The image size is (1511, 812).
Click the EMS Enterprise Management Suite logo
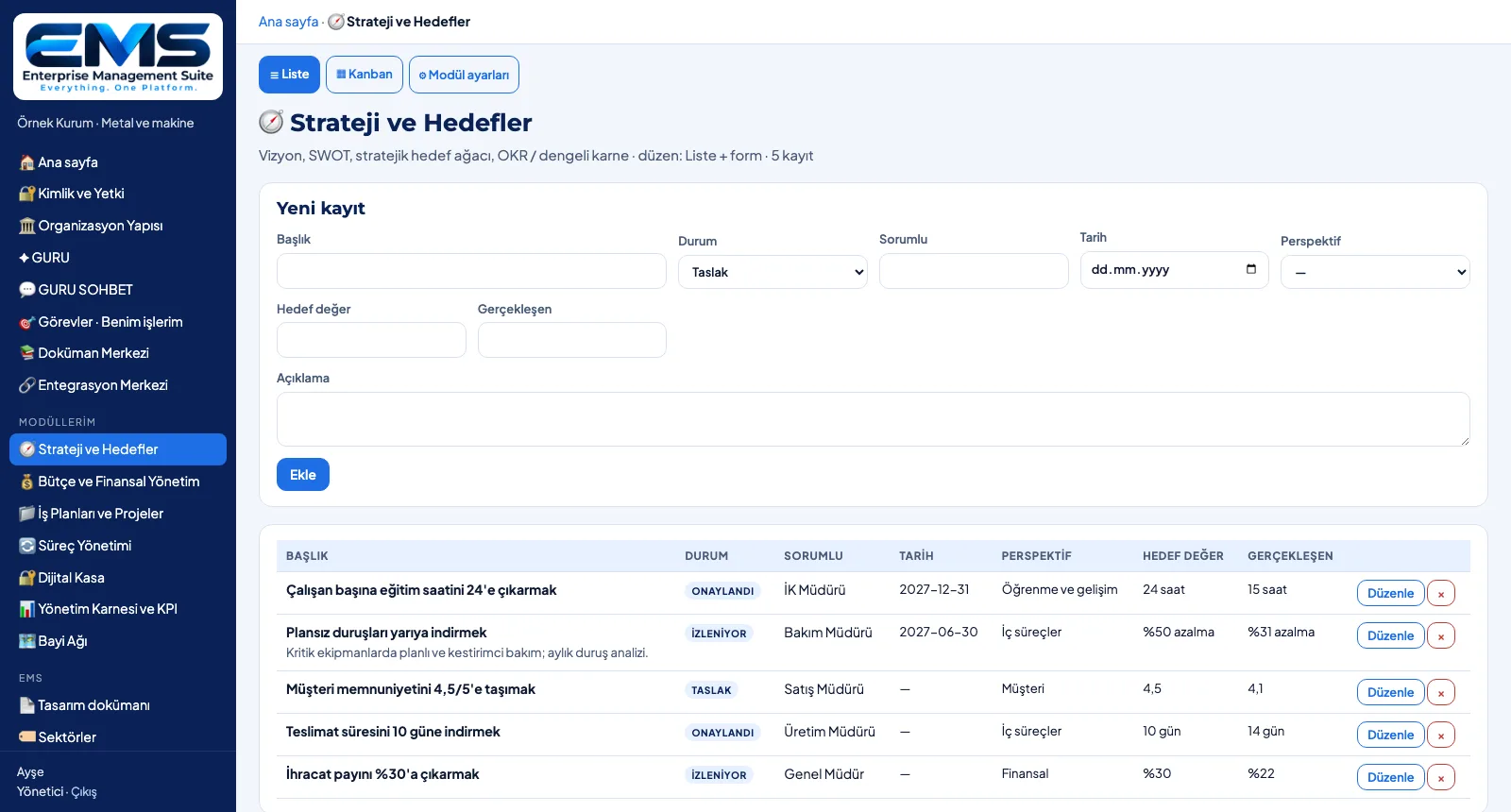pos(118,57)
